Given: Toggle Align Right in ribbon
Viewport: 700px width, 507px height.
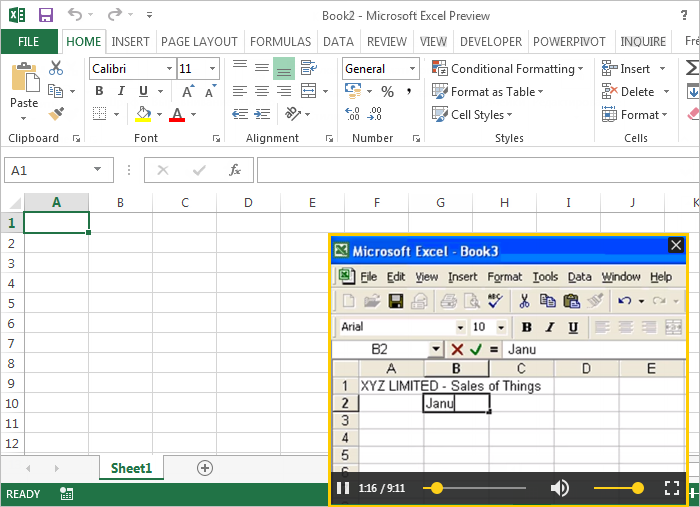Looking at the screenshot, I should (x=284, y=91).
